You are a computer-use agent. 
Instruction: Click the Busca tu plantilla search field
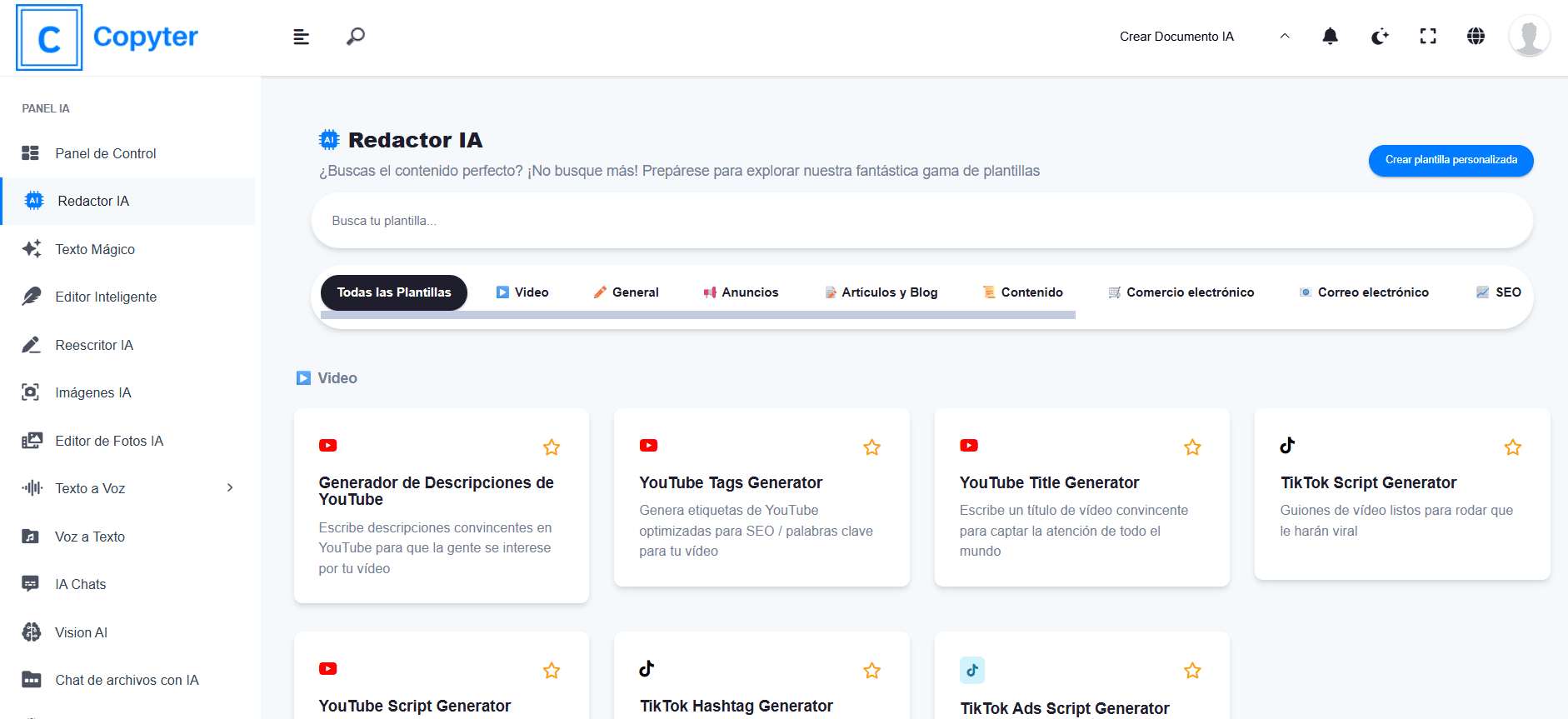point(921,221)
